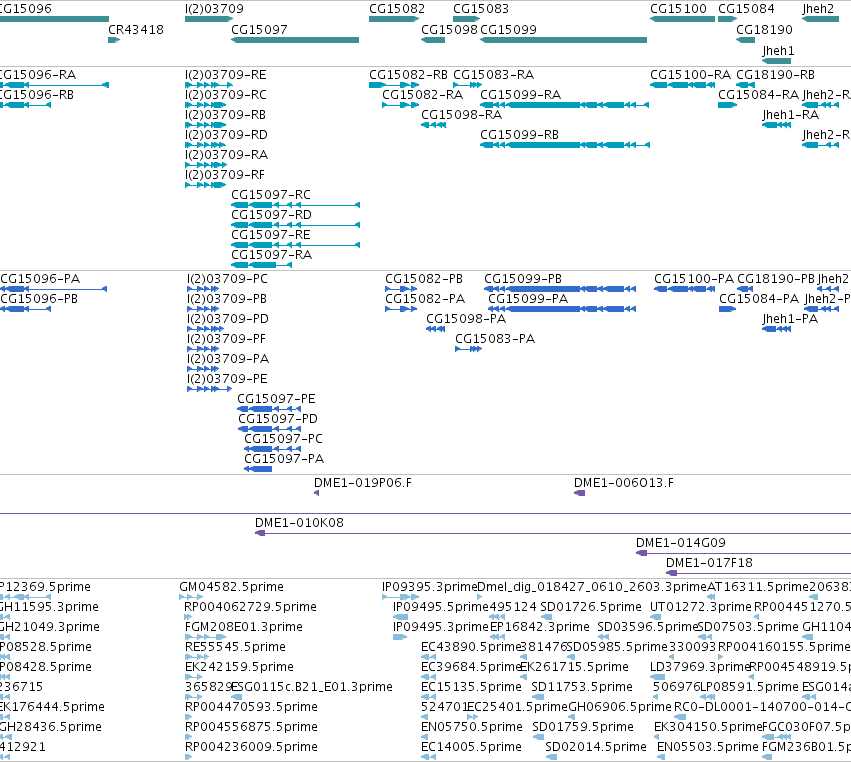The image size is (851, 762).
Task: Select the CG15083 gene label
Action: (x=481, y=9)
